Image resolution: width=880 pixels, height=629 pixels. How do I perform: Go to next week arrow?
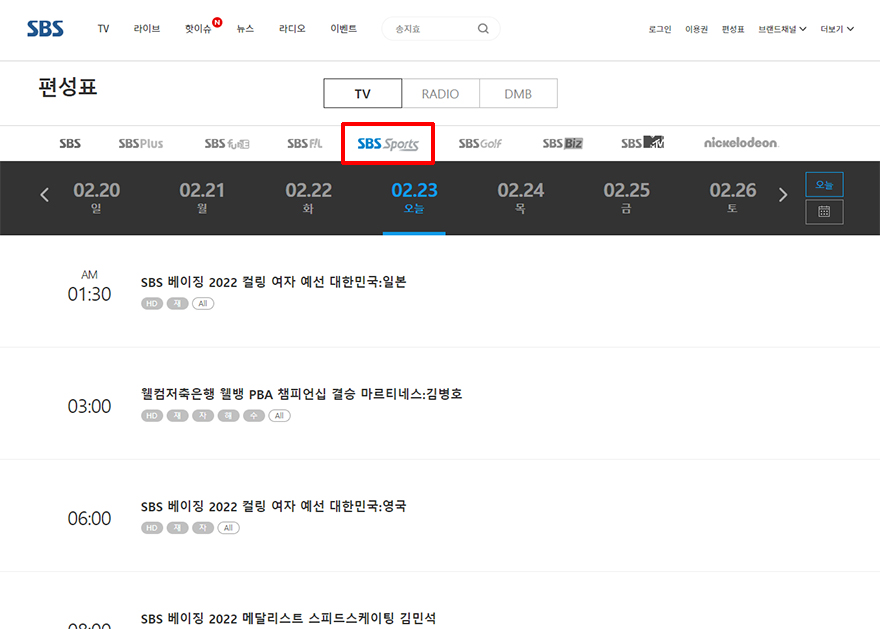783,195
